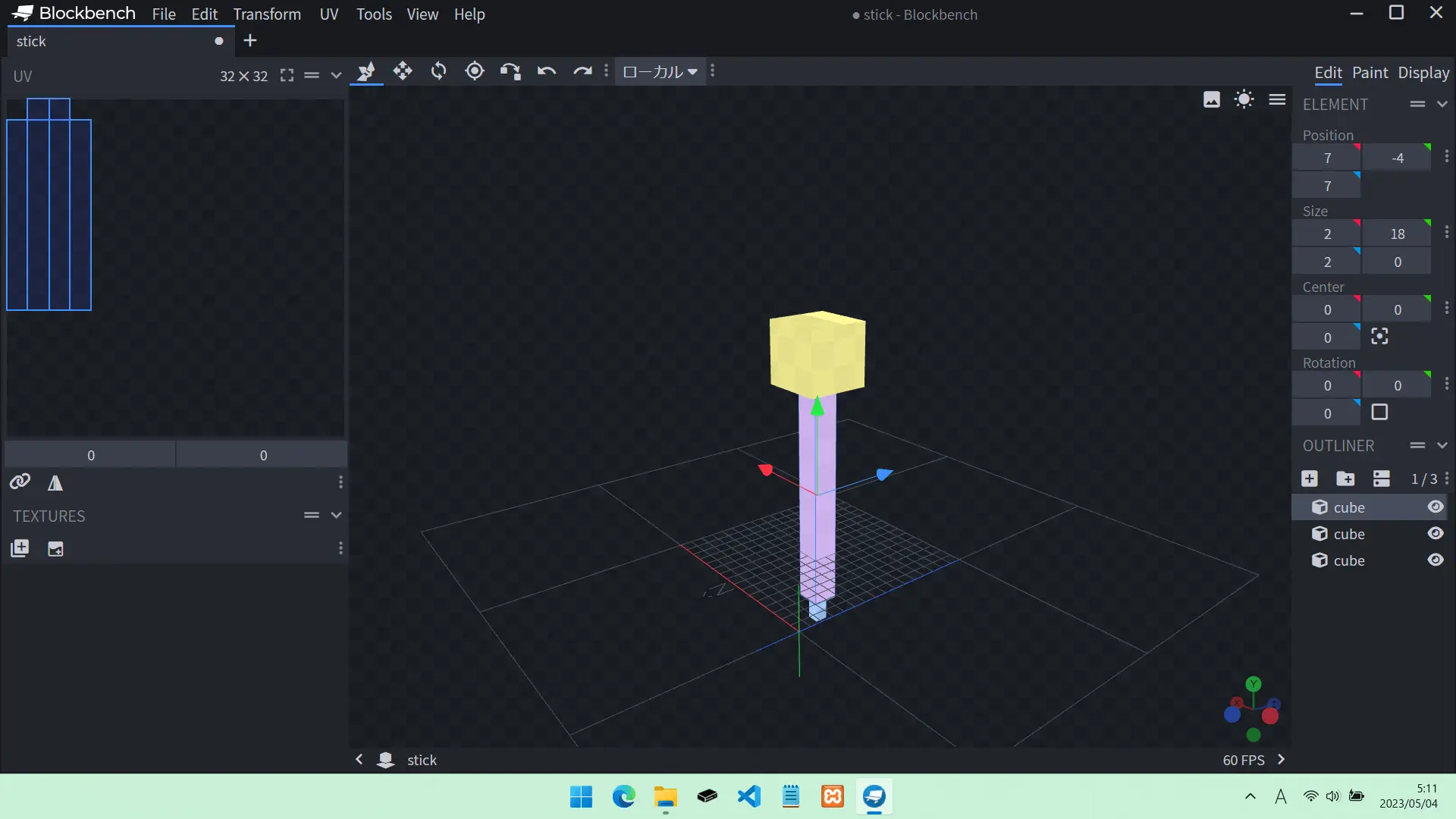
Task: Collapse the ELEMENT panel
Action: [x=1442, y=104]
